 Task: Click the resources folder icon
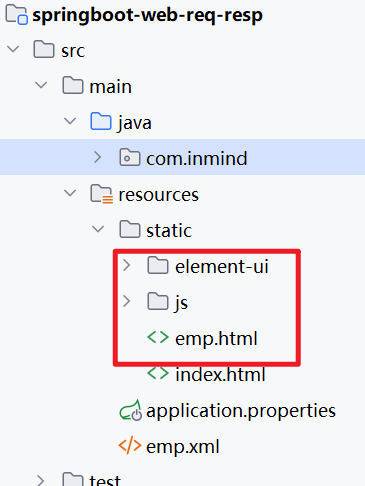click(x=101, y=194)
